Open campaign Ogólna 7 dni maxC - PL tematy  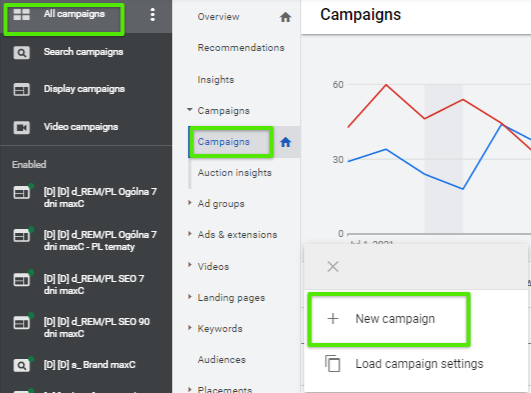(x=100, y=241)
